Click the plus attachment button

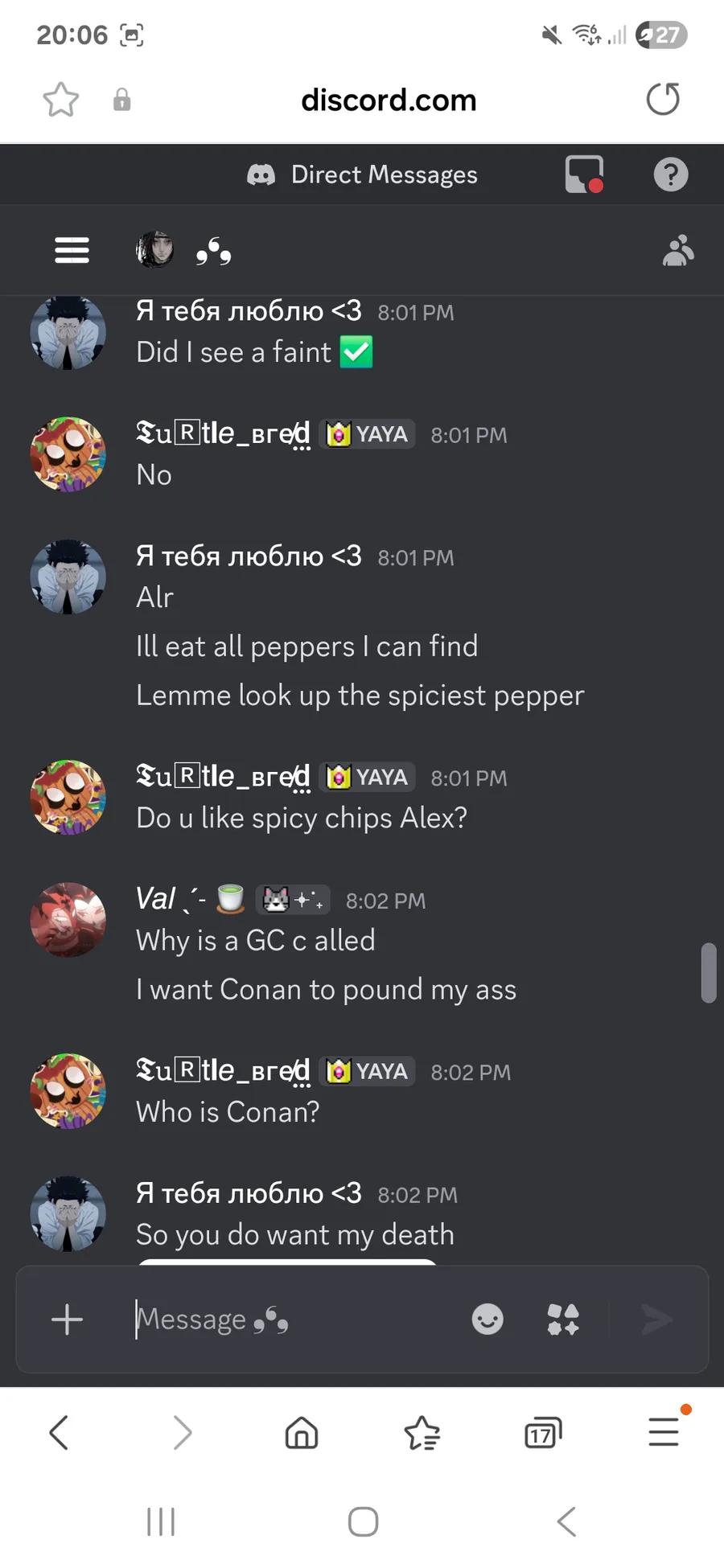[67, 1320]
